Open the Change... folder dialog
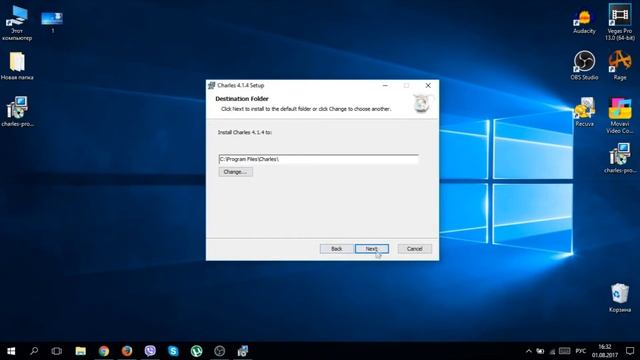Image resolution: width=640 pixels, height=360 pixels. pyautogui.click(x=236, y=172)
